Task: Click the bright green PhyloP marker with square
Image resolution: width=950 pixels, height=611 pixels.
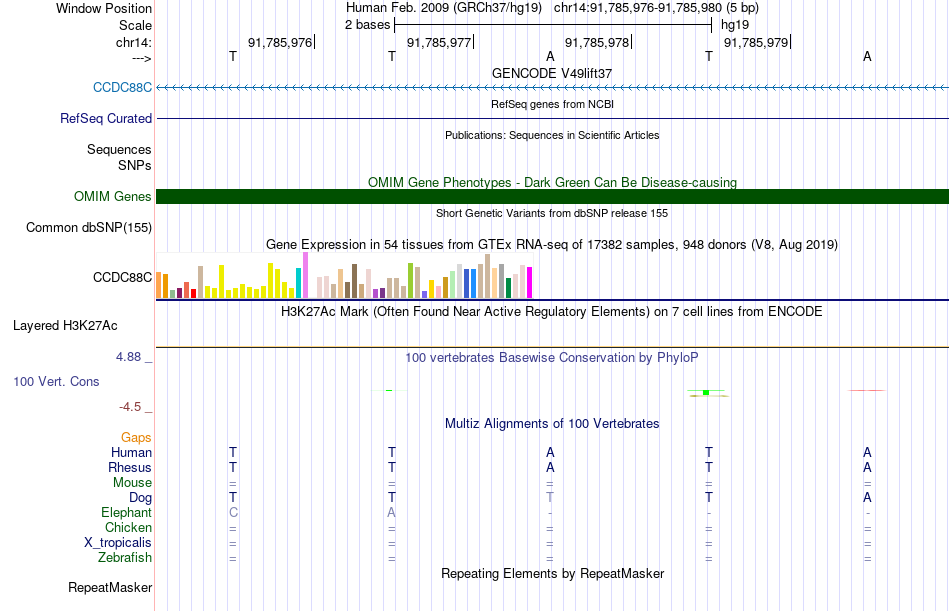Action: 707,393
